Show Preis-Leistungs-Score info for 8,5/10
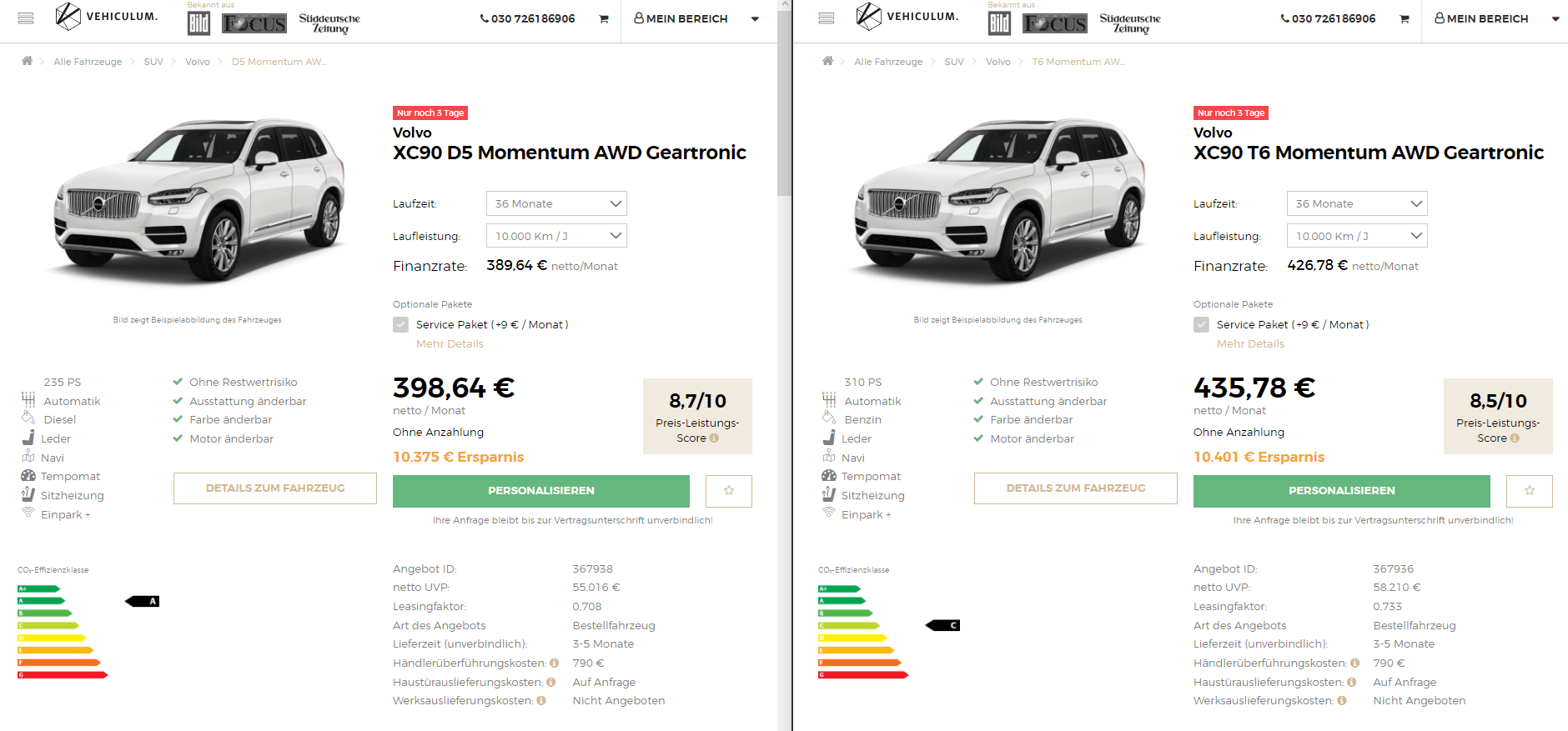This screenshot has width=1568, height=731. point(1515,438)
